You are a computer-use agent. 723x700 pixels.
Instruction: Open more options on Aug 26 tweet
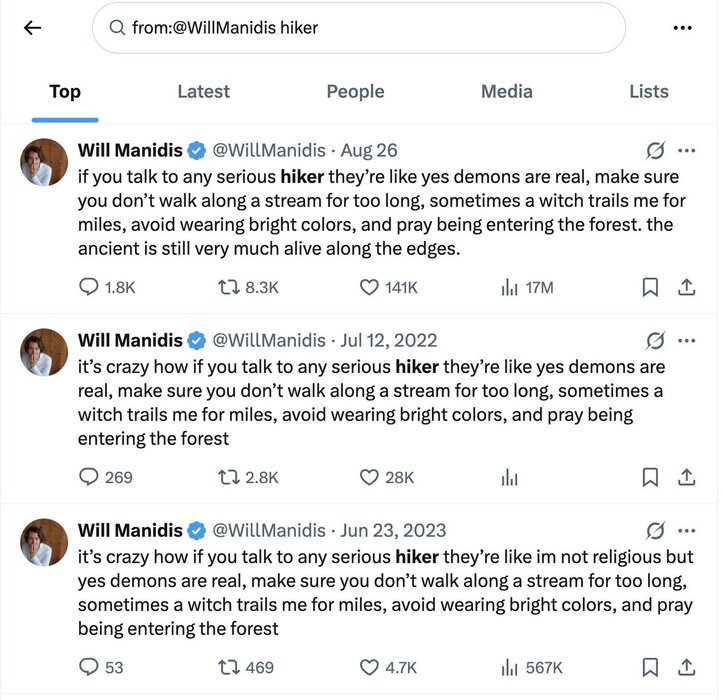click(x=687, y=151)
